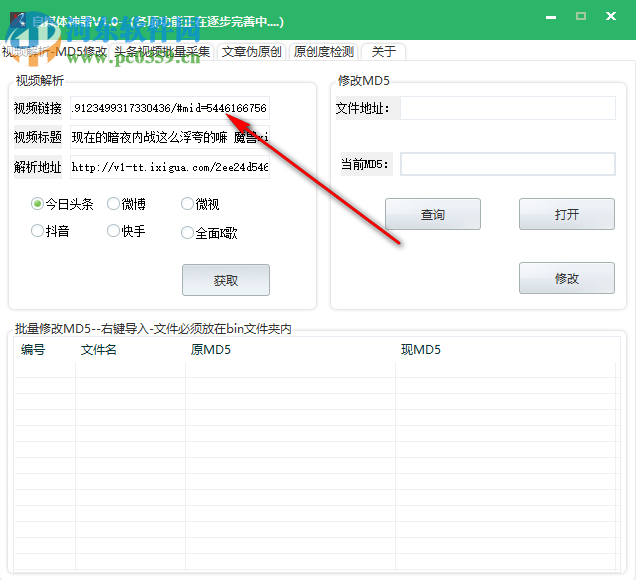Click the application icon in title bar
Screen dimensions: 636x580
pos(17,19)
